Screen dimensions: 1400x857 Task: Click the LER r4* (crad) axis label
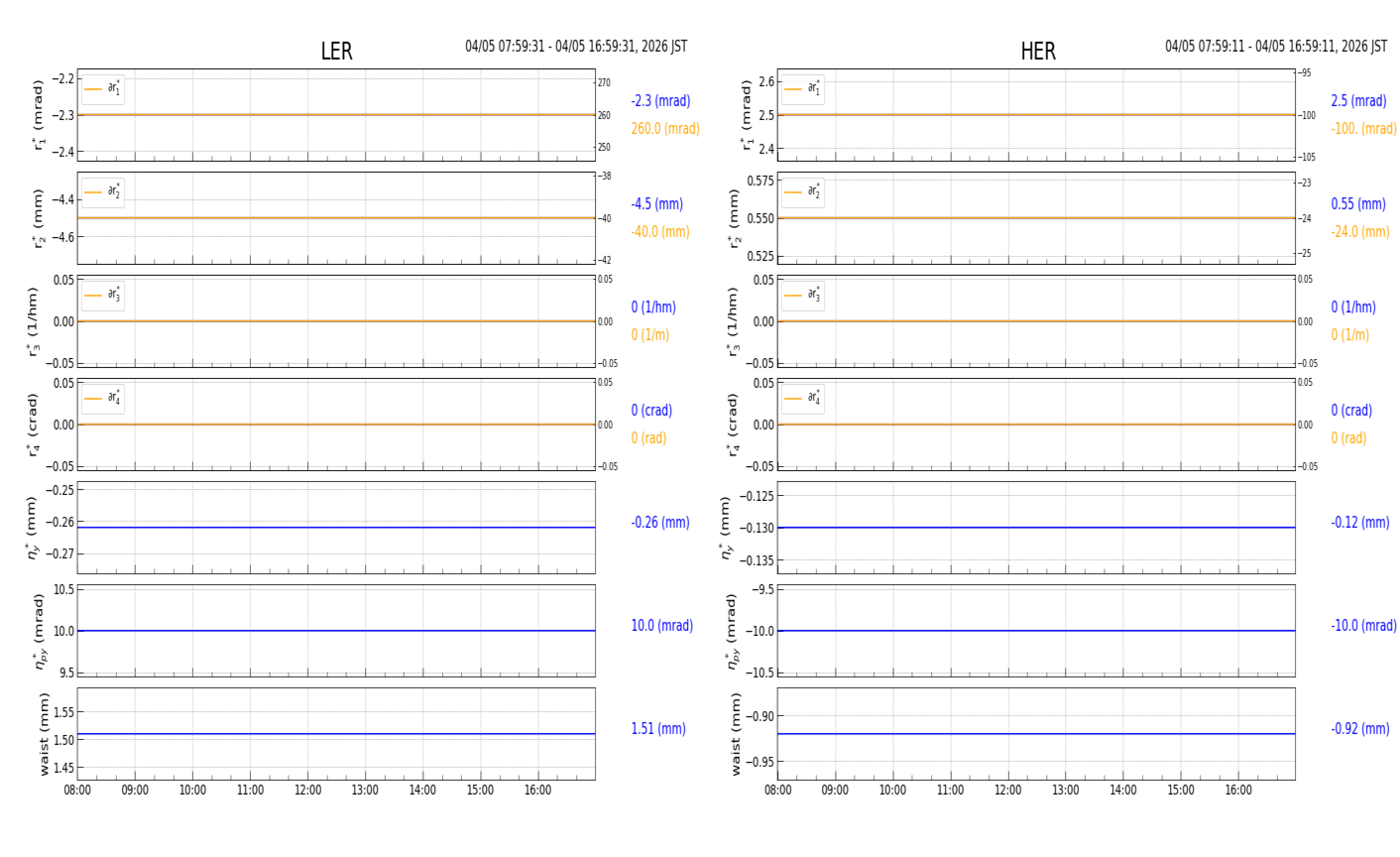(34, 425)
